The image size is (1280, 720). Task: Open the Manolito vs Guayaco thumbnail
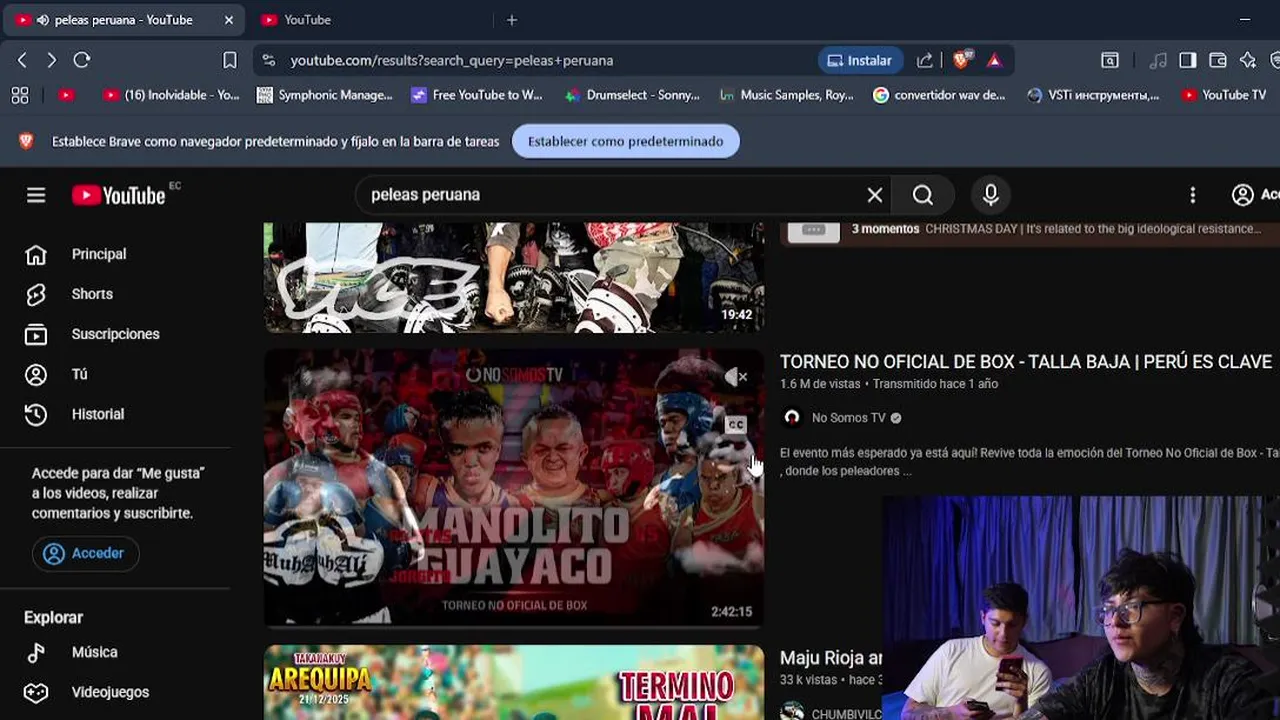[x=514, y=488]
